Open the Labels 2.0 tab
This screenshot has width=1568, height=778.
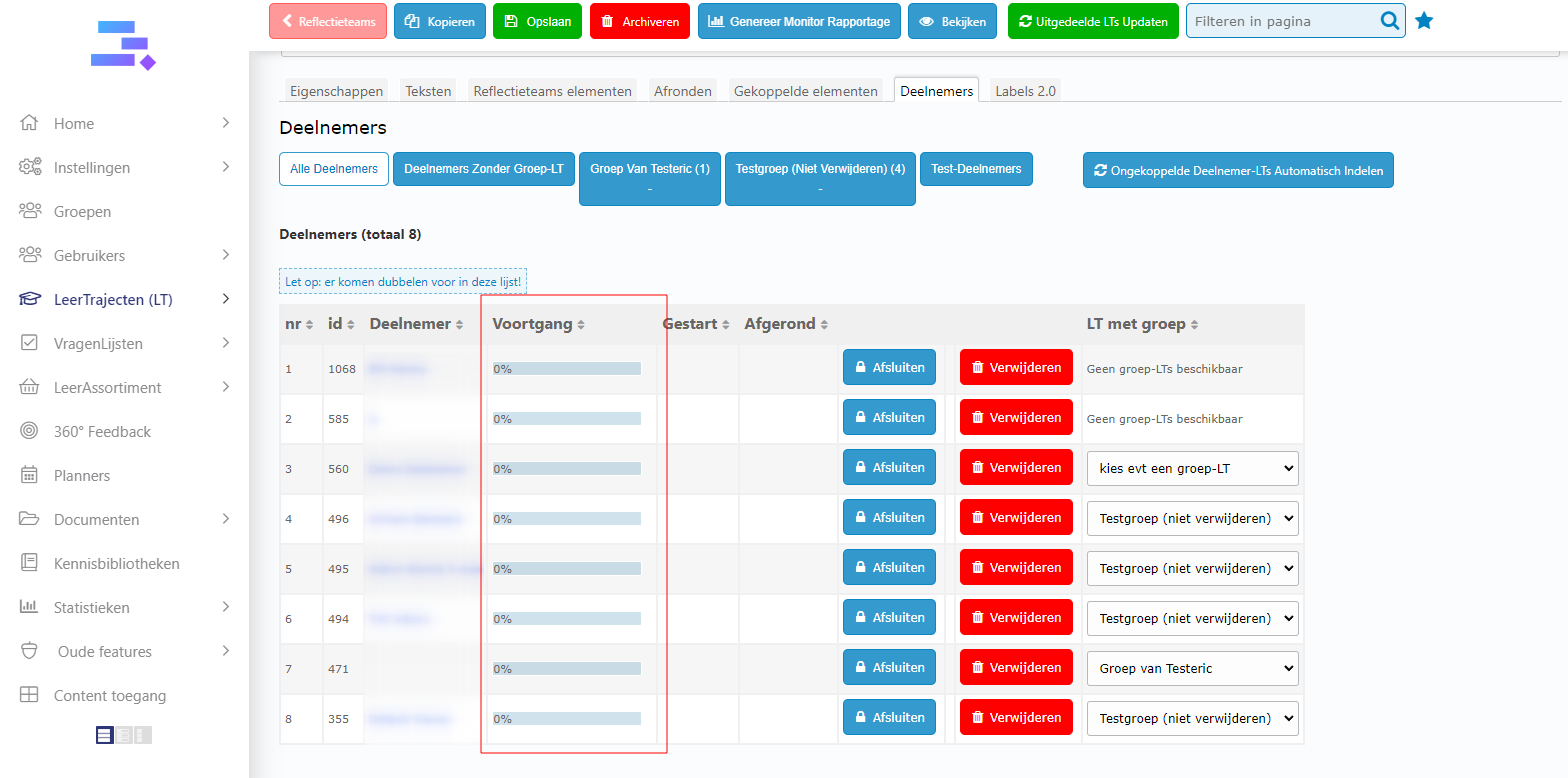(1025, 91)
